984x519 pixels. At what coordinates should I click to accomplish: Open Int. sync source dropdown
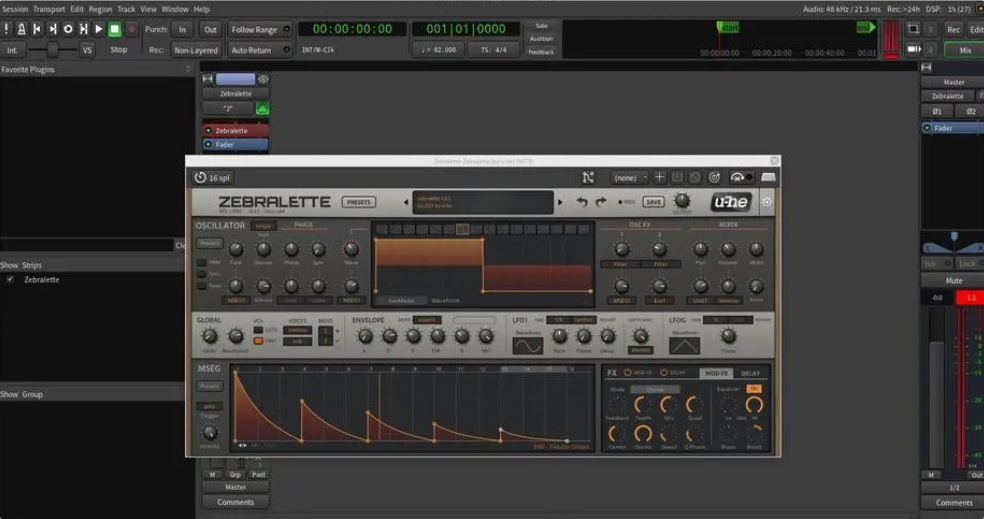[x=13, y=50]
